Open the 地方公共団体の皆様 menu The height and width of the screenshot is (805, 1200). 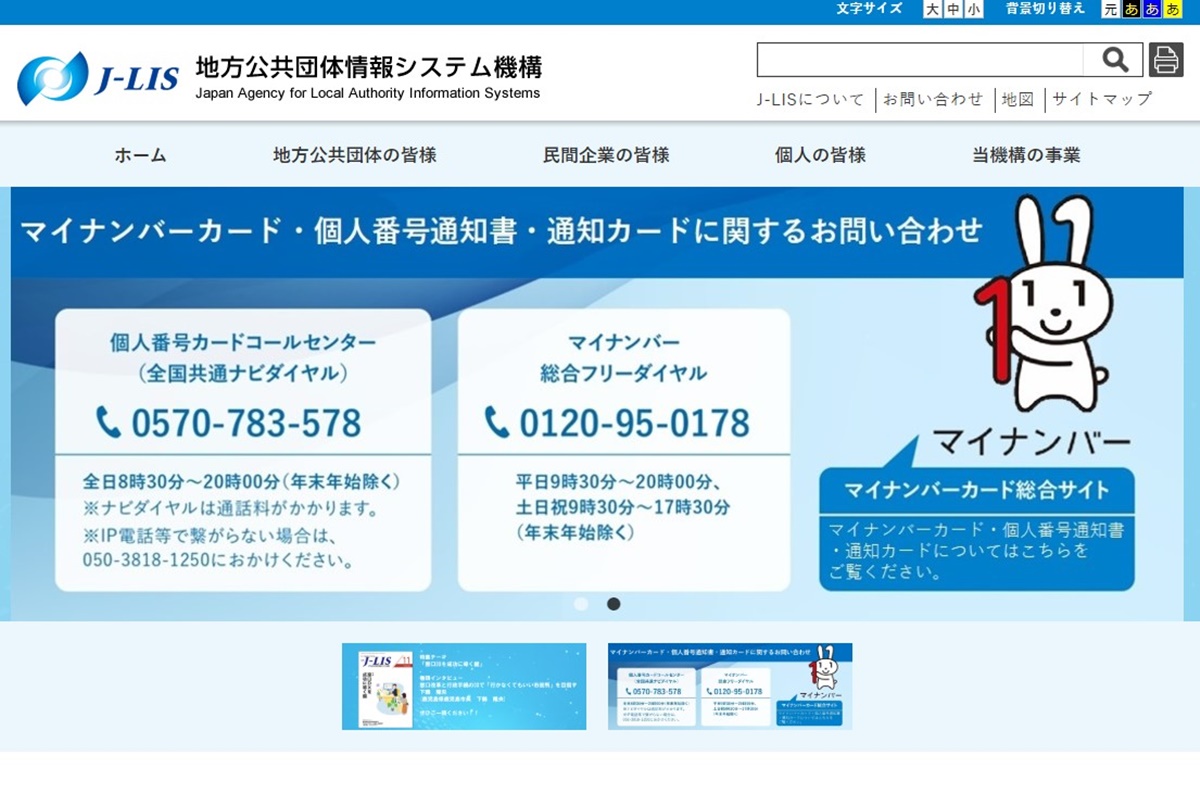(355, 155)
